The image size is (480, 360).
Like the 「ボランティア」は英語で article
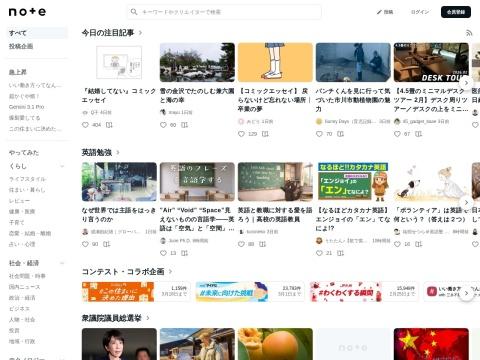point(397,244)
